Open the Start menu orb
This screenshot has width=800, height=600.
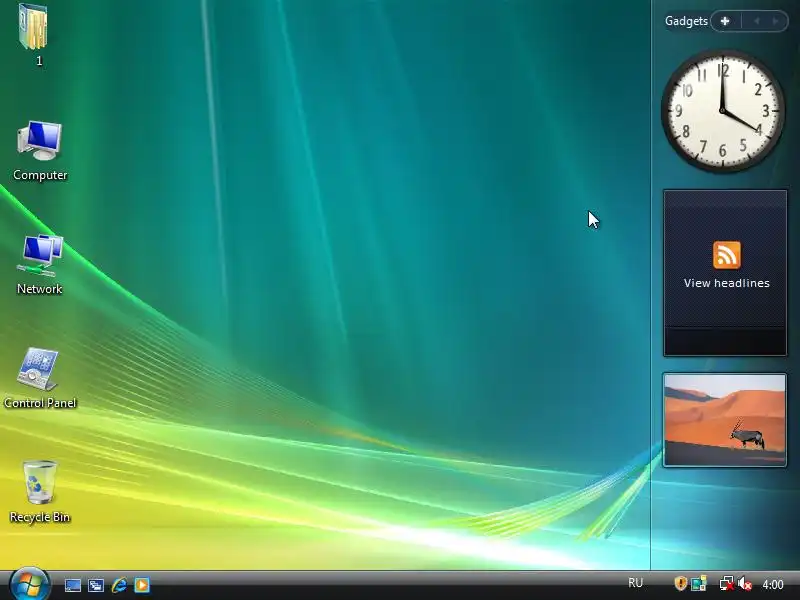(30, 584)
